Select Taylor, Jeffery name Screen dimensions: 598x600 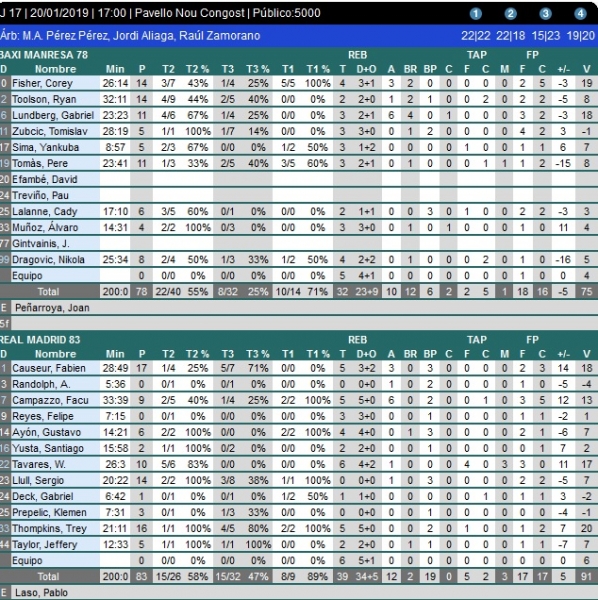click(x=44, y=545)
